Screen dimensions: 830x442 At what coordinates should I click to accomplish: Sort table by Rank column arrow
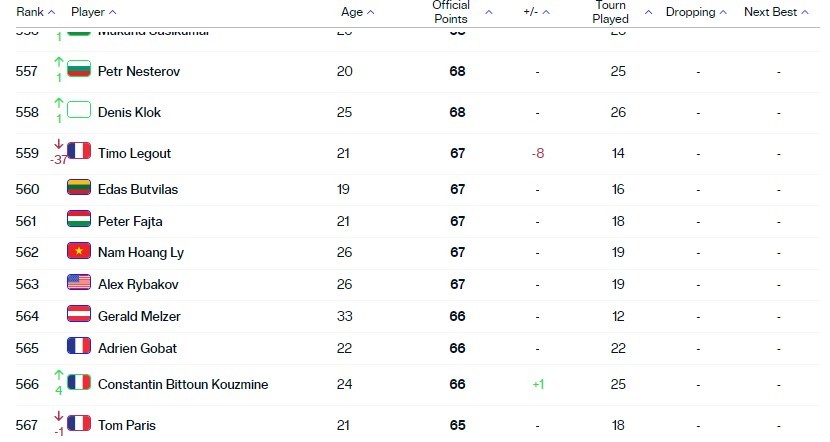pyautogui.click(x=51, y=12)
